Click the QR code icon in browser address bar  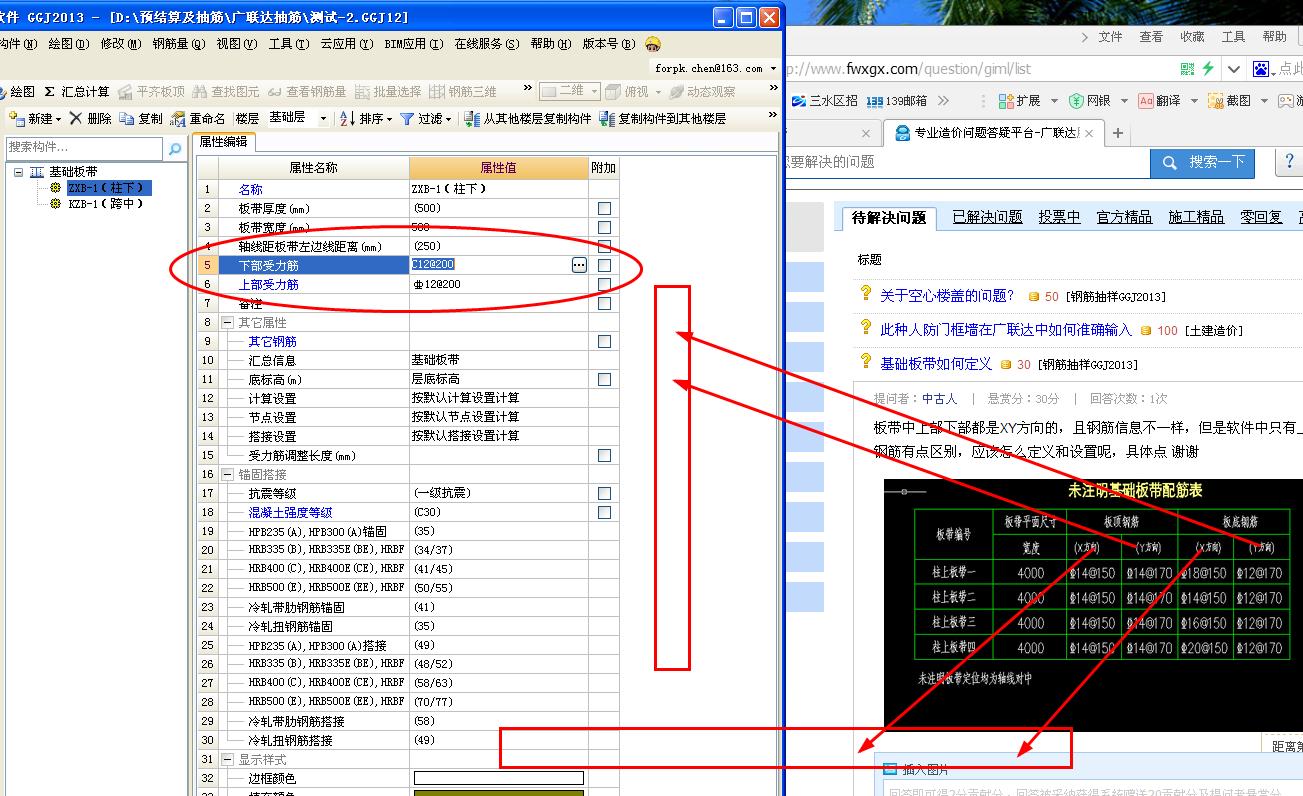(x=1187, y=69)
